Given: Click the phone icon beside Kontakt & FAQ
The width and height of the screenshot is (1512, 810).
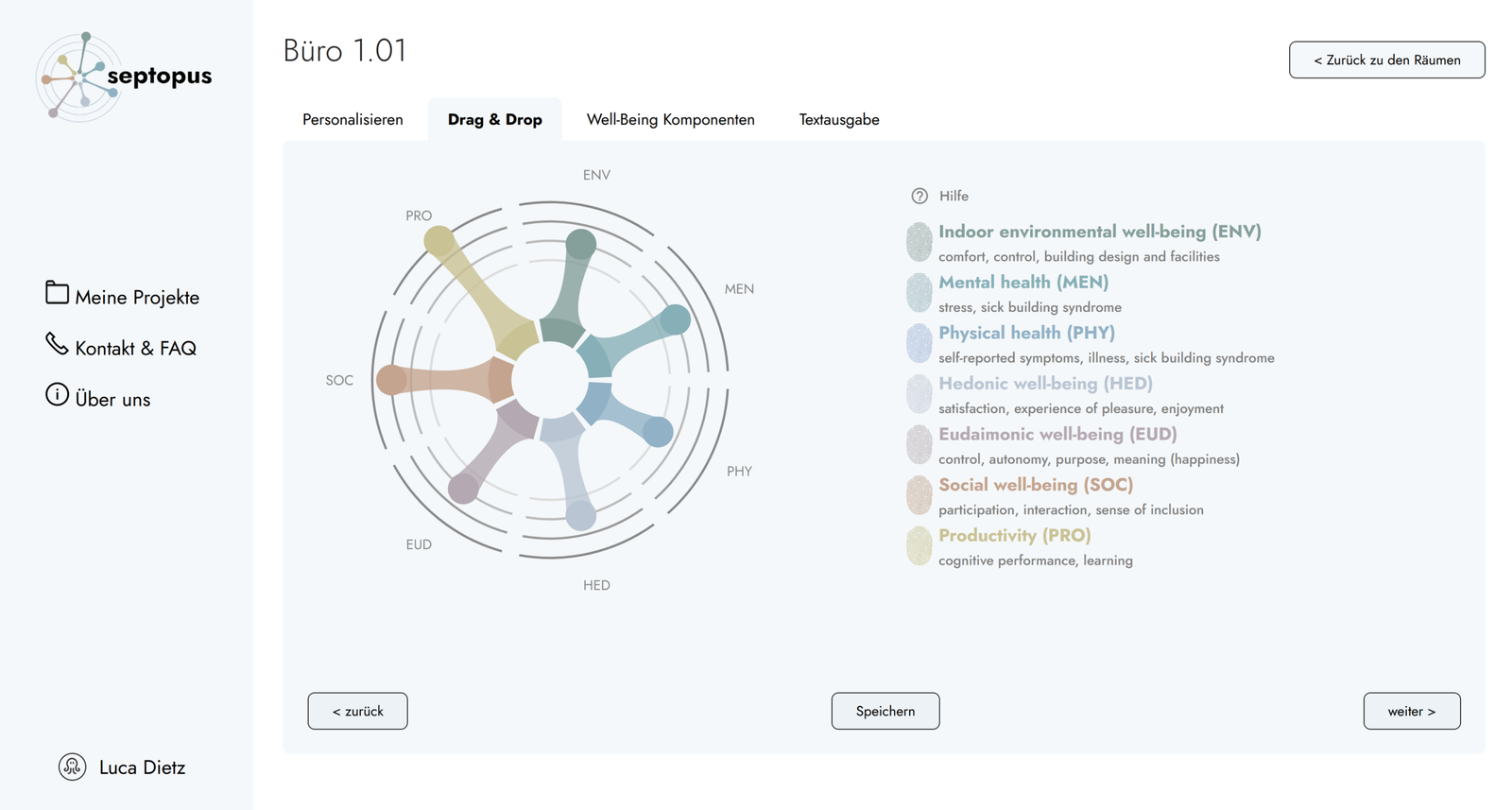Looking at the screenshot, I should click(x=57, y=344).
